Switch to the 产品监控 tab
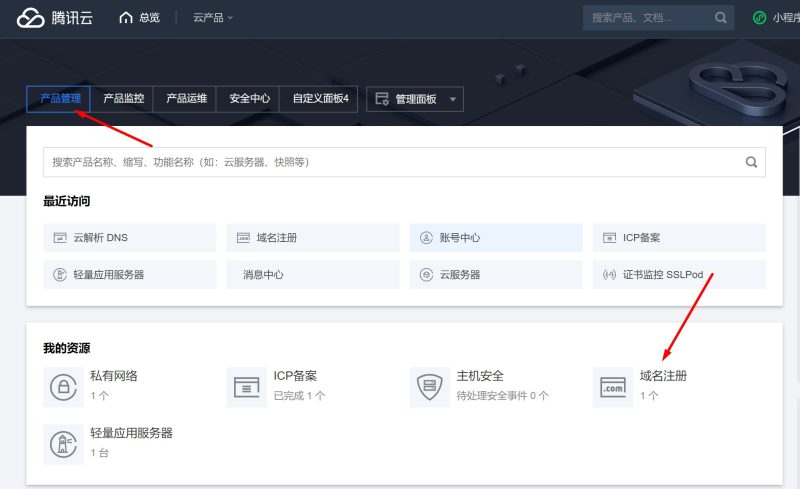This screenshot has width=800, height=489. coord(123,99)
